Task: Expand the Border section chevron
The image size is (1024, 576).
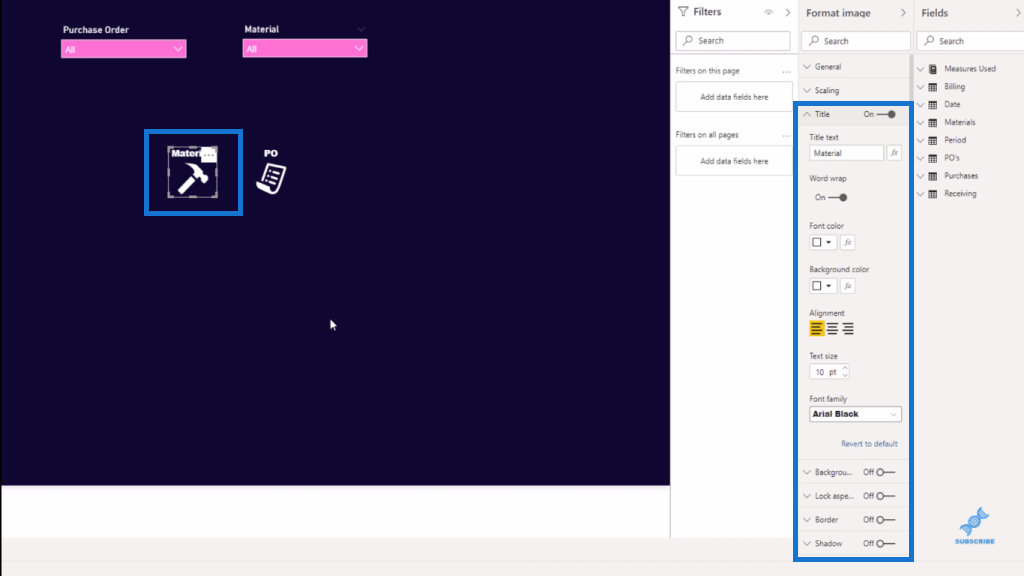Action: click(807, 520)
